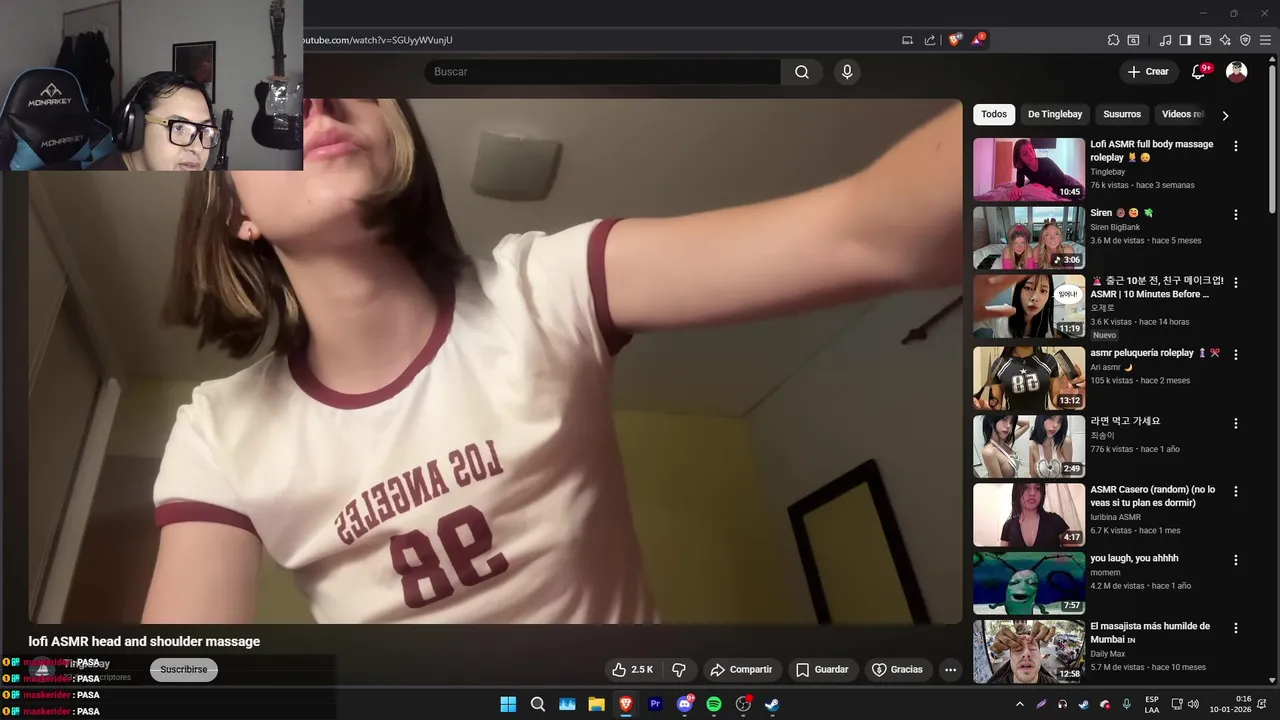Open options menu for Siren video
This screenshot has width=1280, height=720.
click(x=1236, y=215)
